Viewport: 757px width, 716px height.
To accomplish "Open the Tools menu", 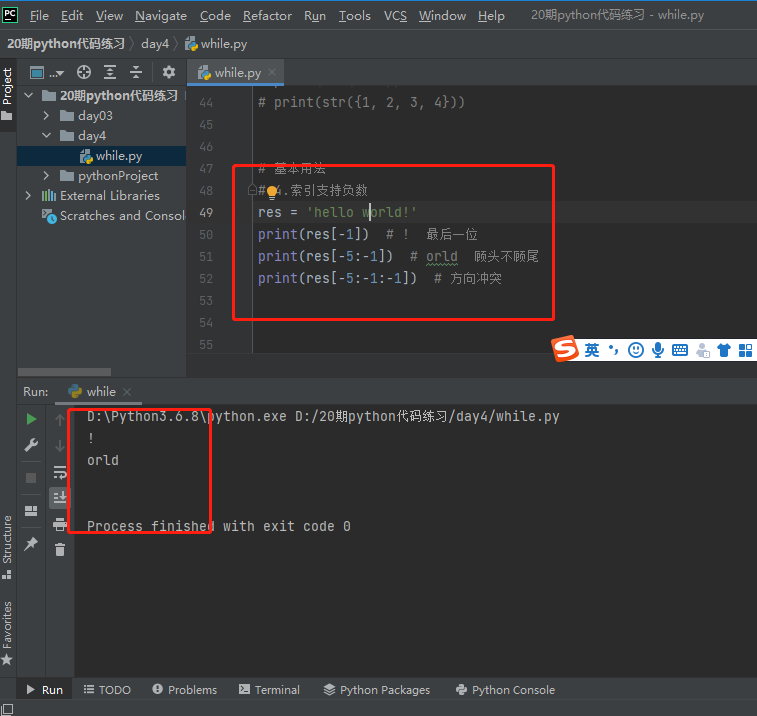I will (354, 16).
